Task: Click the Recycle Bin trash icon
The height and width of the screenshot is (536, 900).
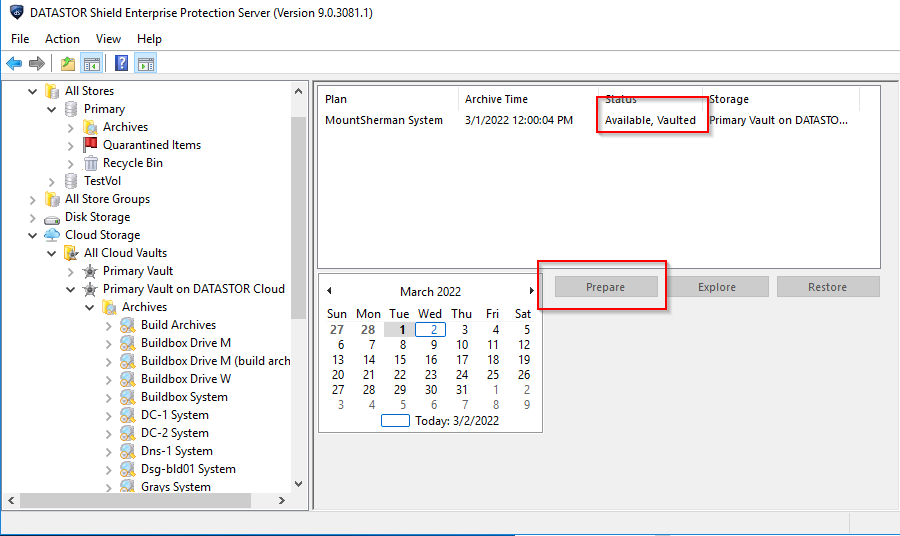Action: 91,163
